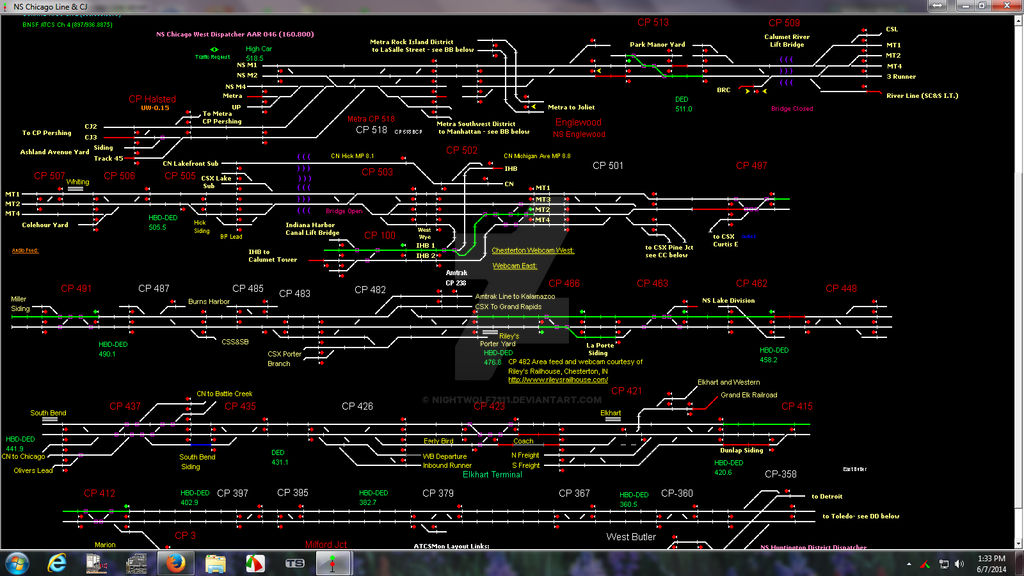
Task: Click the CP 367 label
Action: 574,493
